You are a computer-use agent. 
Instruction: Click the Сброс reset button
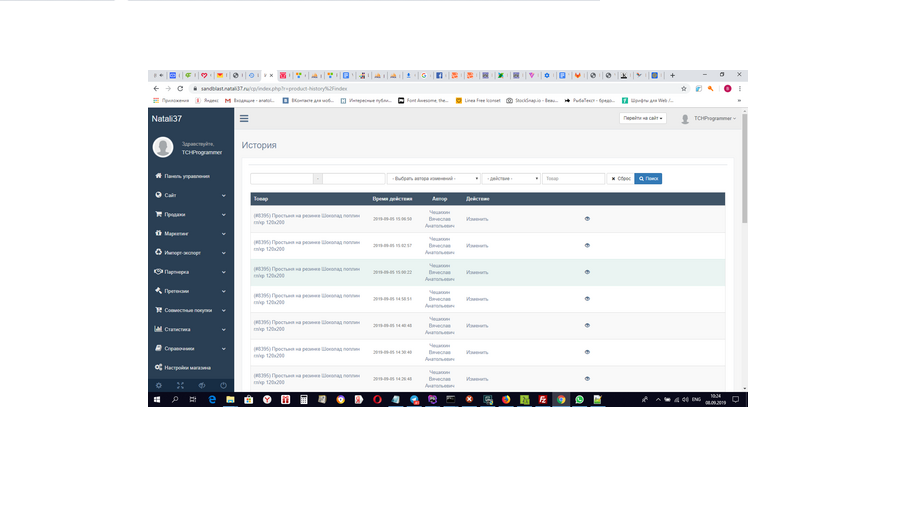(x=621, y=179)
